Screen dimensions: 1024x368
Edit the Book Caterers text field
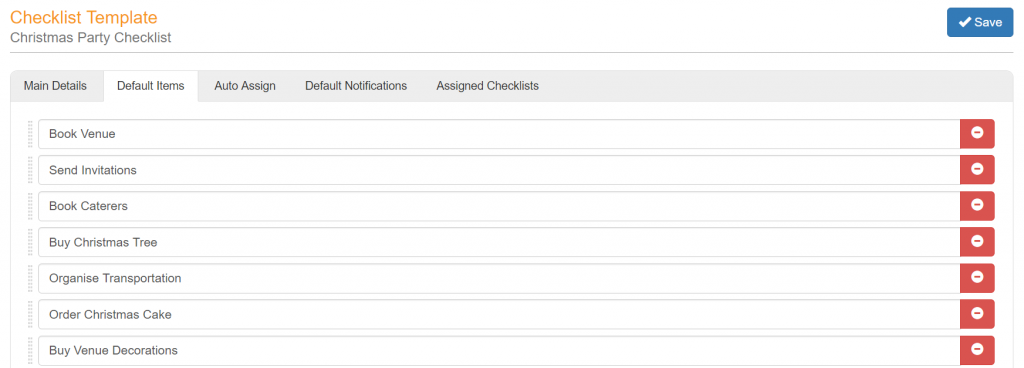pyautogui.click(x=499, y=206)
